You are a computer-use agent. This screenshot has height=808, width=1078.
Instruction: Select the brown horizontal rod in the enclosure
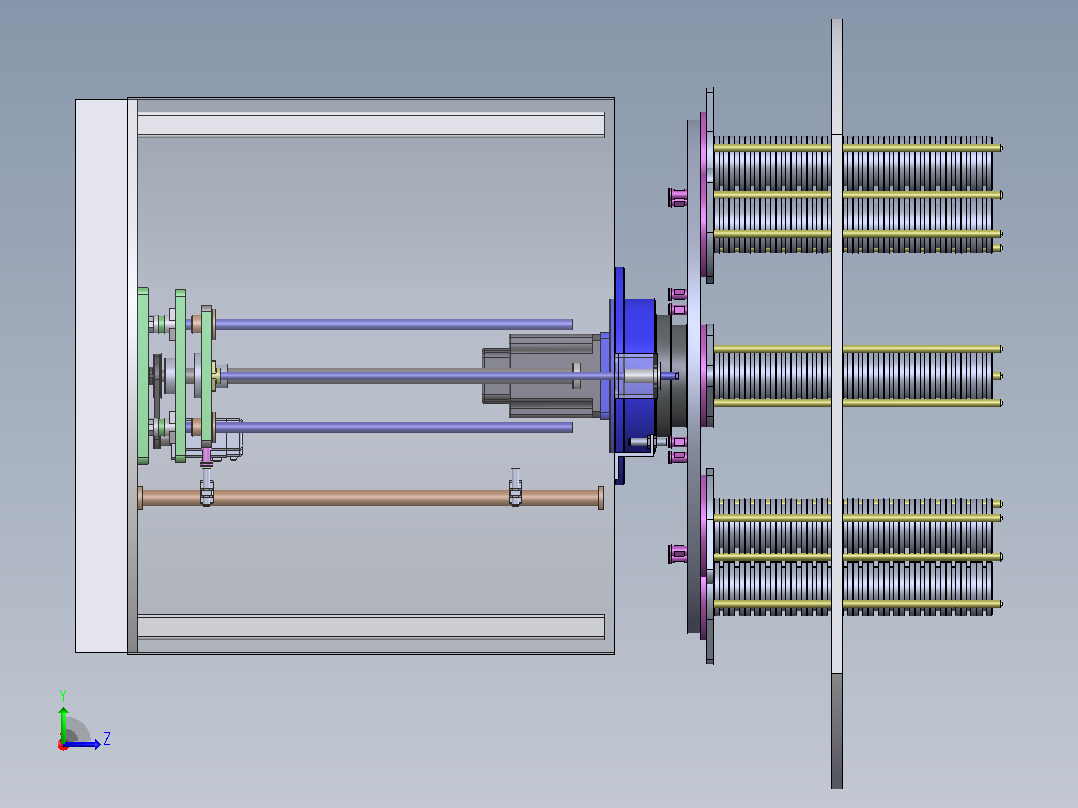pyautogui.click(x=371, y=498)
